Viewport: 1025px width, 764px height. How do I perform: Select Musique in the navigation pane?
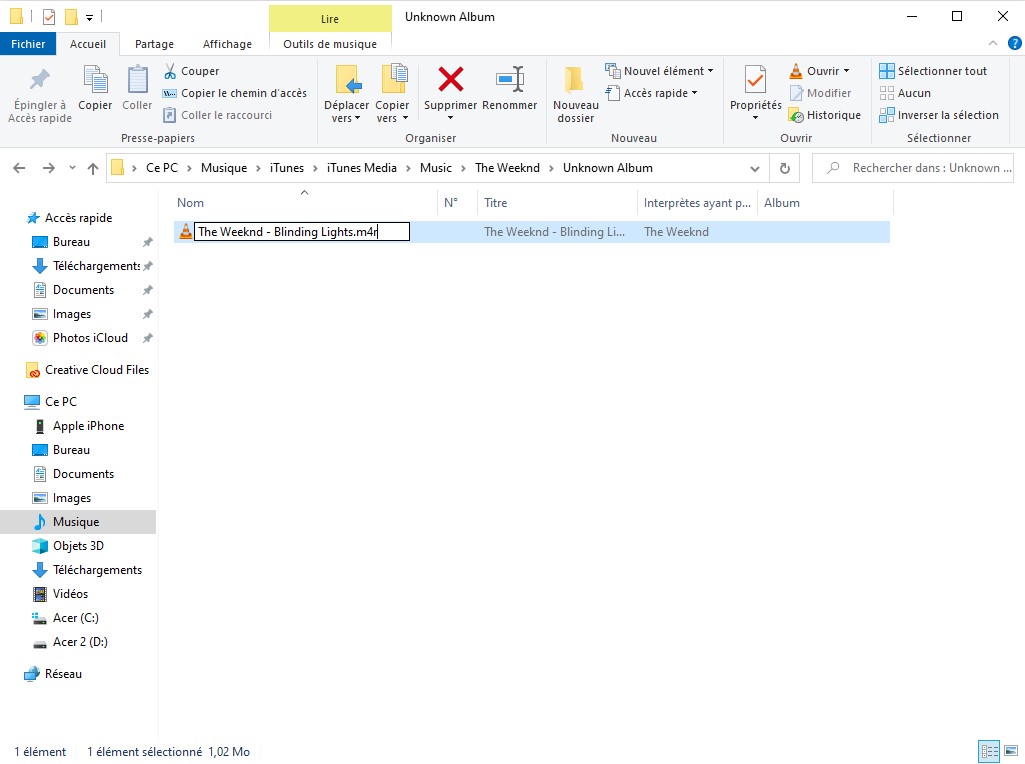(76, 522)
